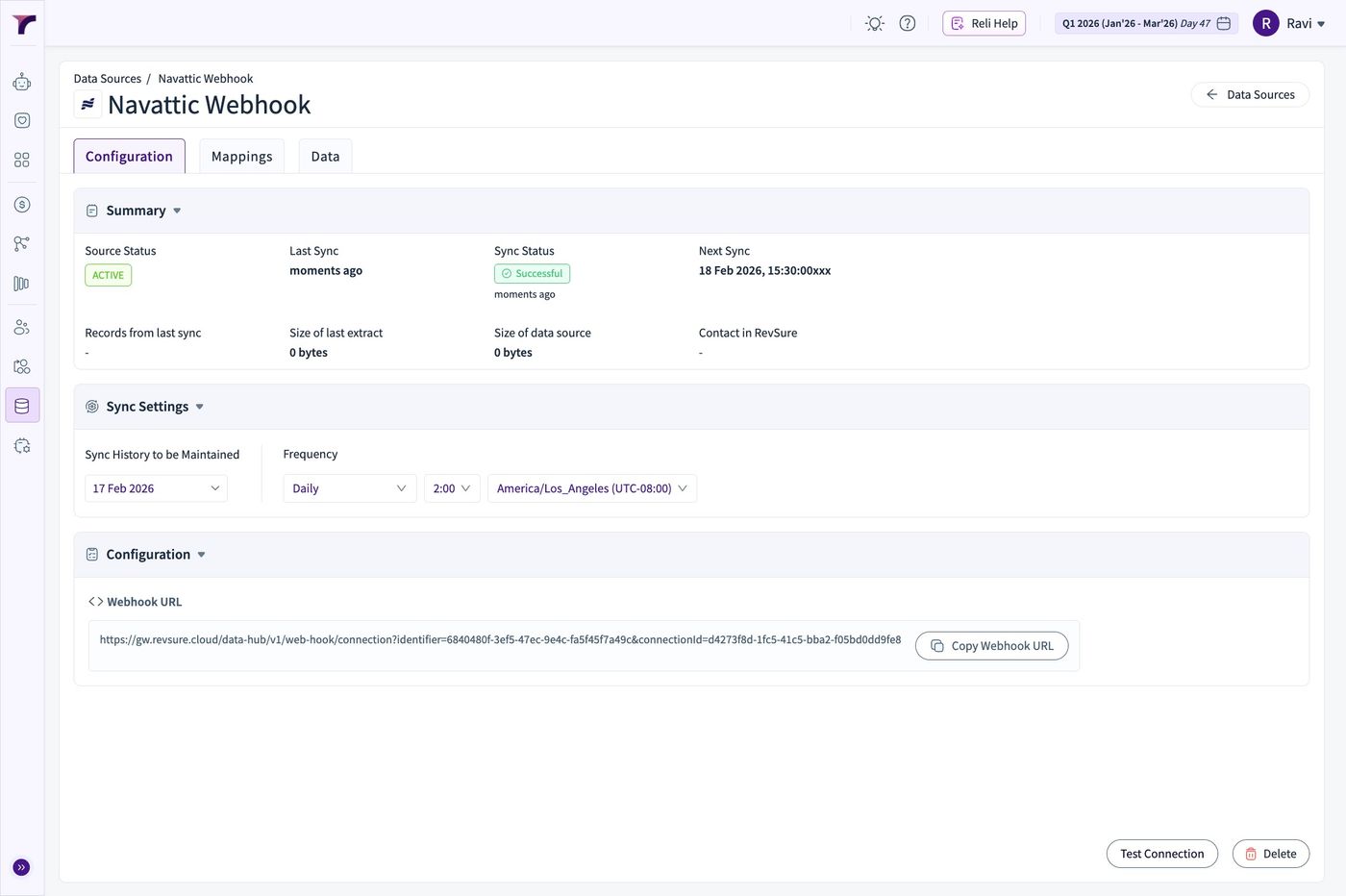Switch to the Configuration tab
The width and height of the screenshot is (1346, 896).
[x=129, y=156]
